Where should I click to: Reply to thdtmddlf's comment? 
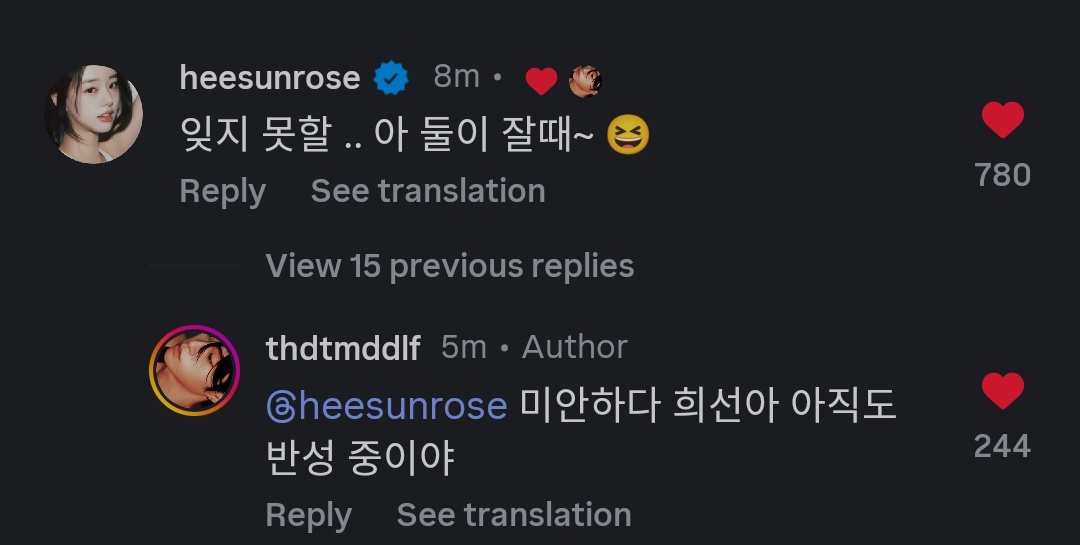click(x=308, y=515)
